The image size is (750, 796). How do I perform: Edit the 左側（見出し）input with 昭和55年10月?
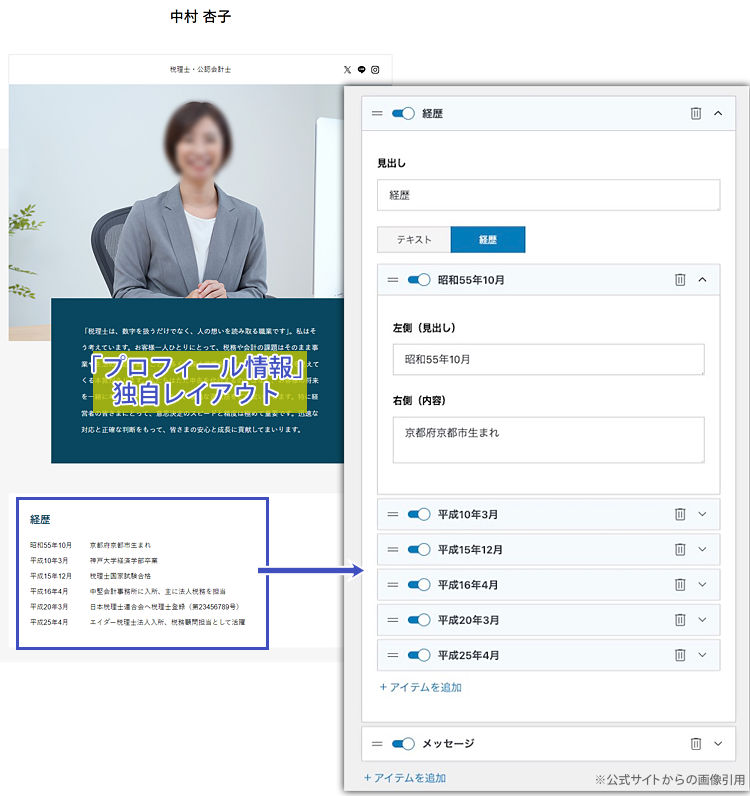tap(548, 359)
